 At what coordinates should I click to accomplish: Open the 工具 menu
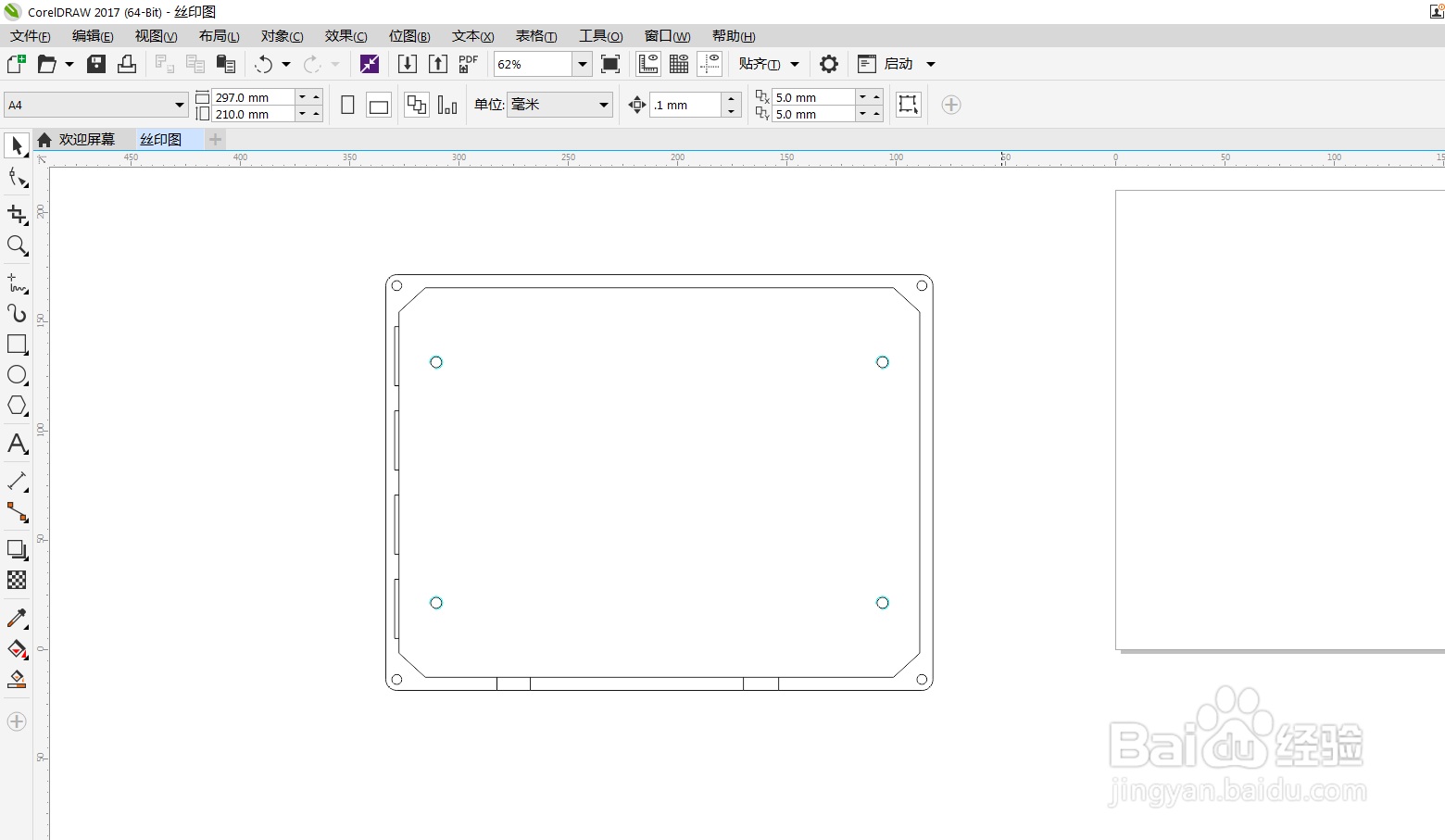tap(600, 36)
